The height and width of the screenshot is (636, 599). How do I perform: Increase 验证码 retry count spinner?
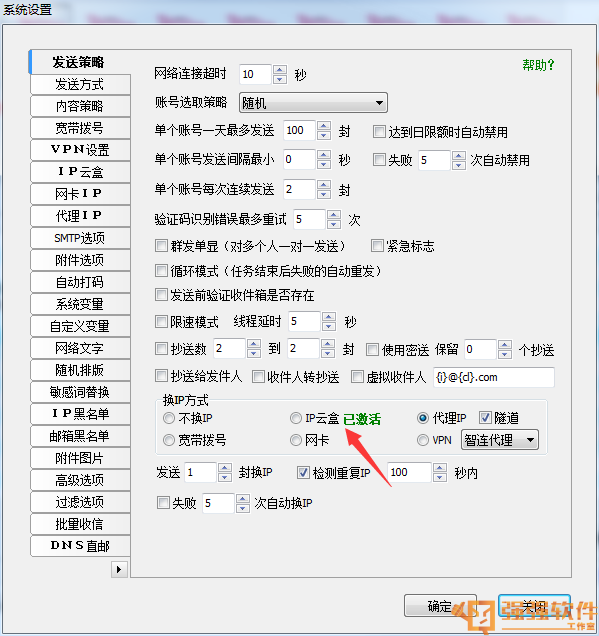(334, 215)
